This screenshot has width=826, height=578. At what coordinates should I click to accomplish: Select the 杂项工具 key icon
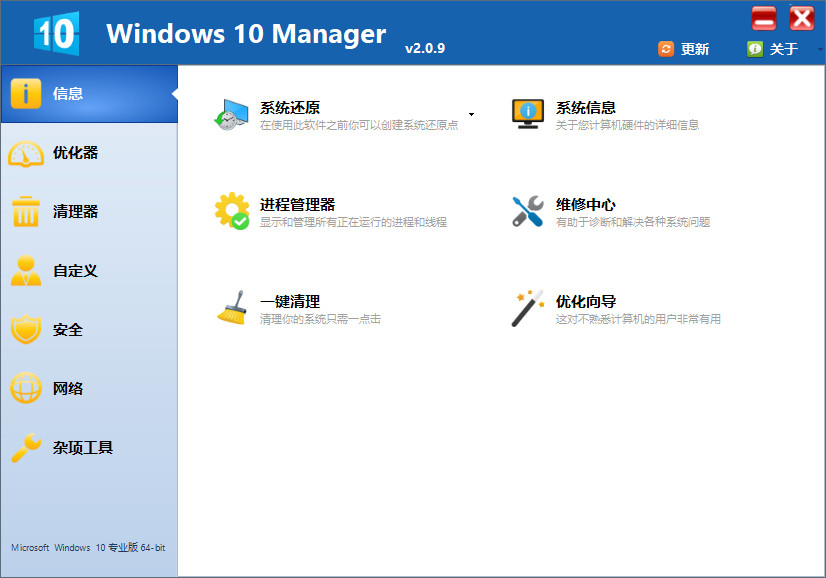[25, 447]
